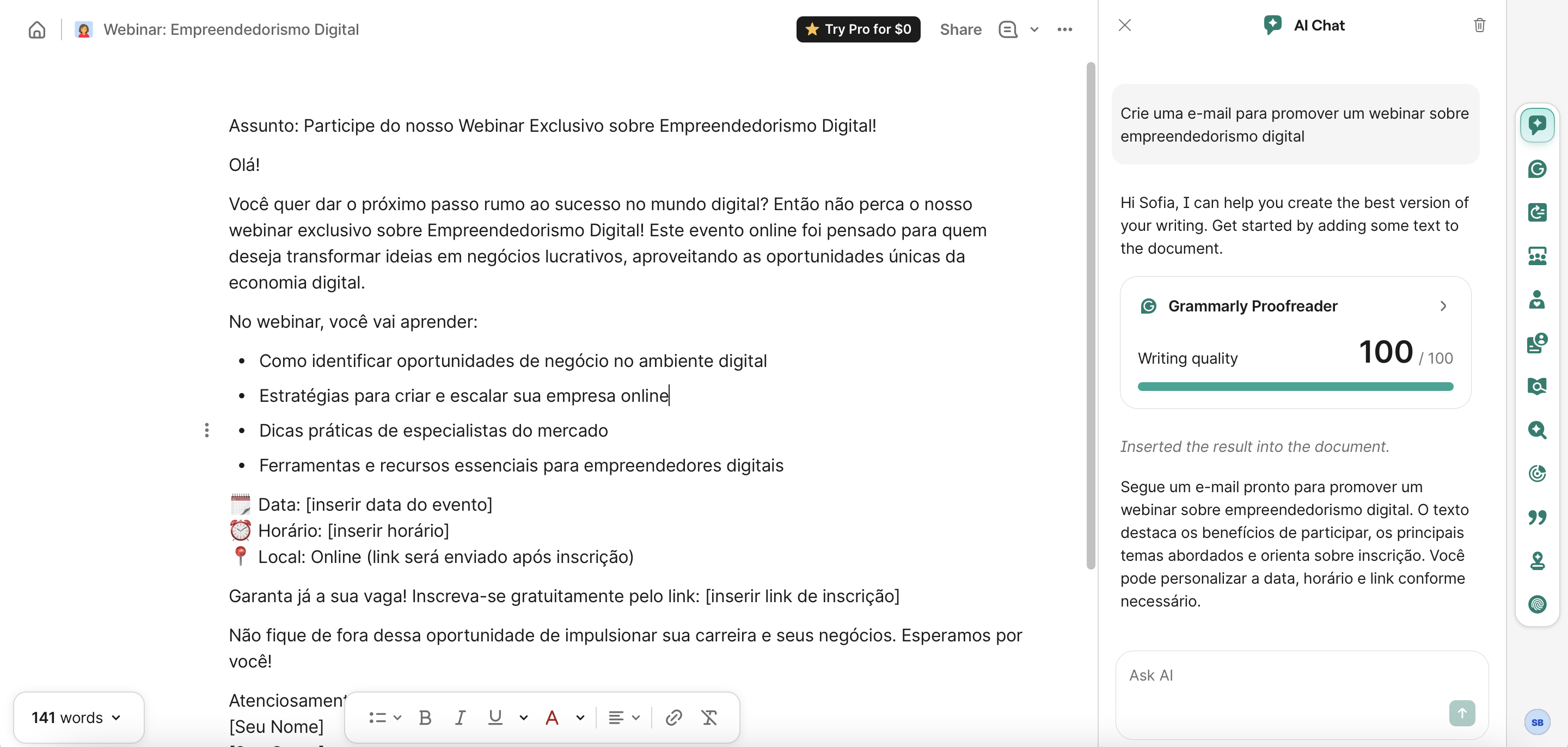Click the AI Chat panel title
The width and height of the screenshot is (1568, 747).
pyautogui.click(x=1319, y=25)
